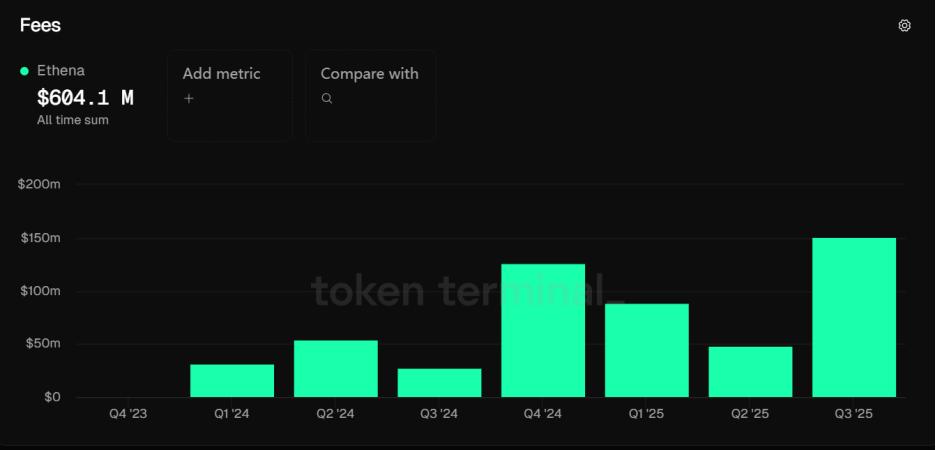Image resolution: width=936 pixels, height=450 pixels.
Task: Click the Q3 '25 axis label
Action: (x=854, y=414)
